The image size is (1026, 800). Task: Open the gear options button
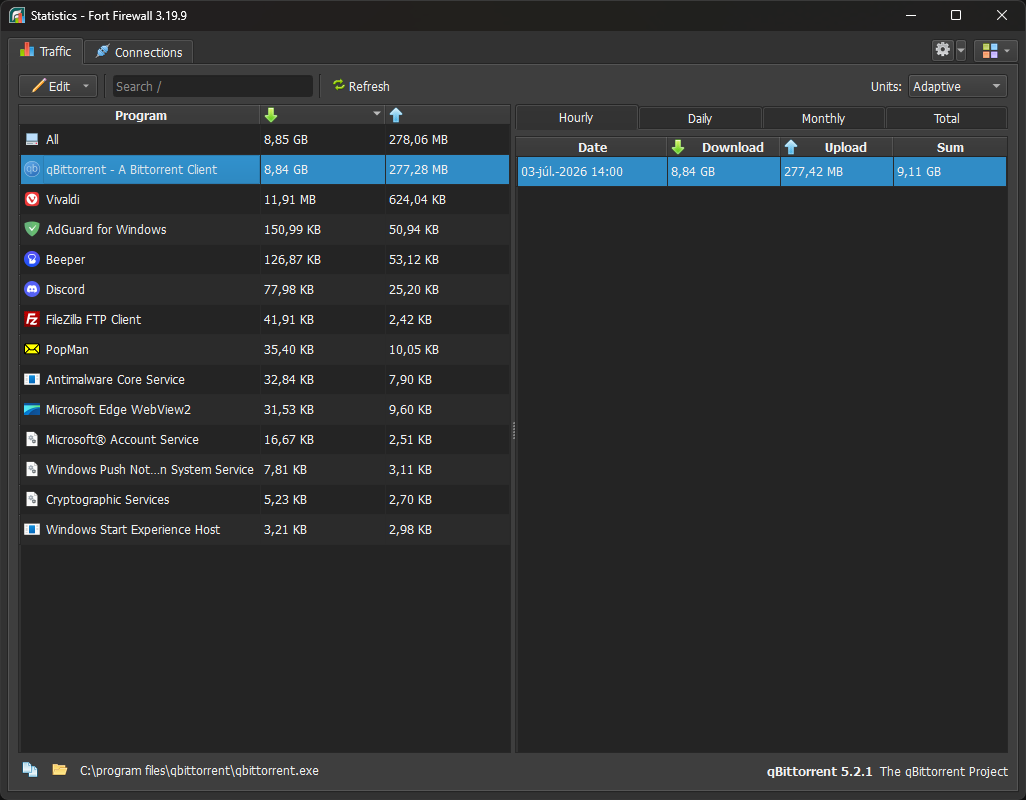tap(942, 50)
